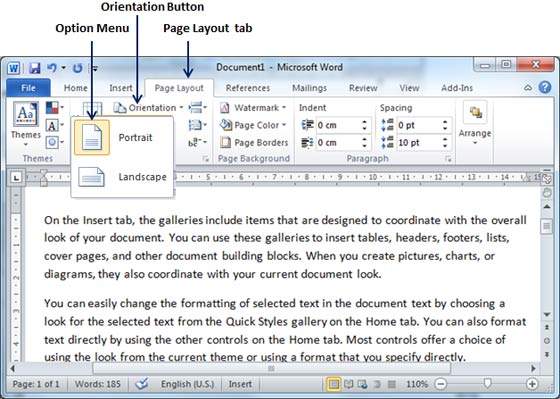Switch to Print Layout view button
Screen dimensions: 560x399
(334, 384)
